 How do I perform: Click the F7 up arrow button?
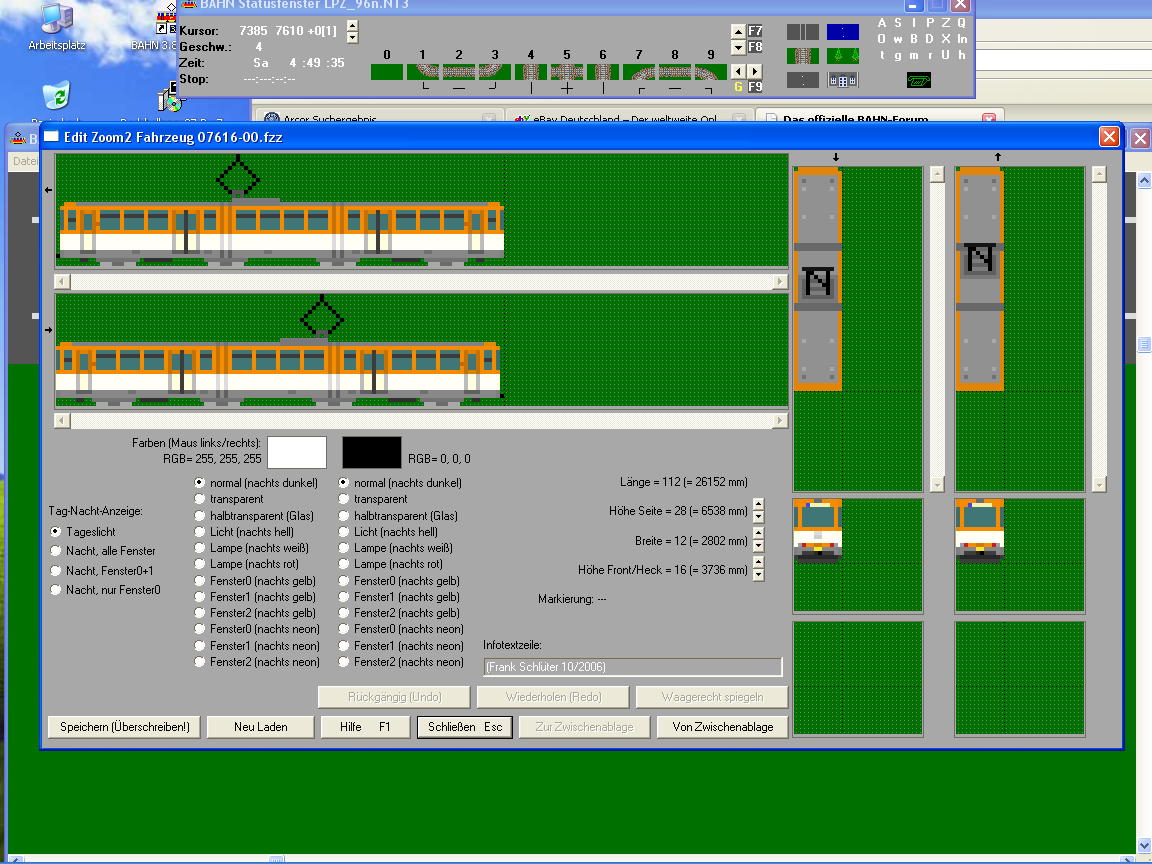[738, 31]
